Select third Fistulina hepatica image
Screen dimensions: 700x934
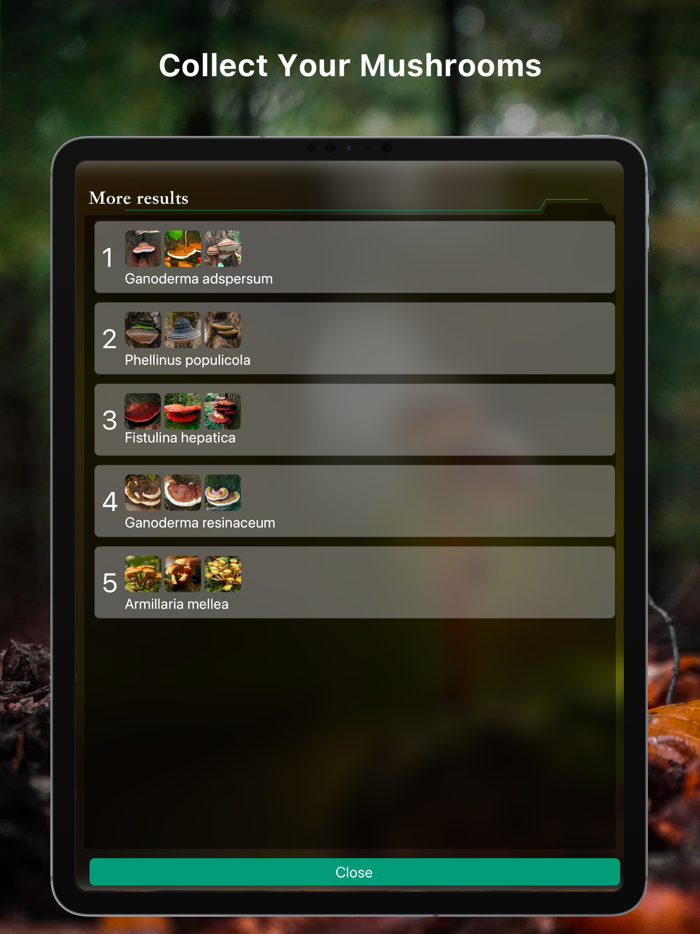[223, 411]
